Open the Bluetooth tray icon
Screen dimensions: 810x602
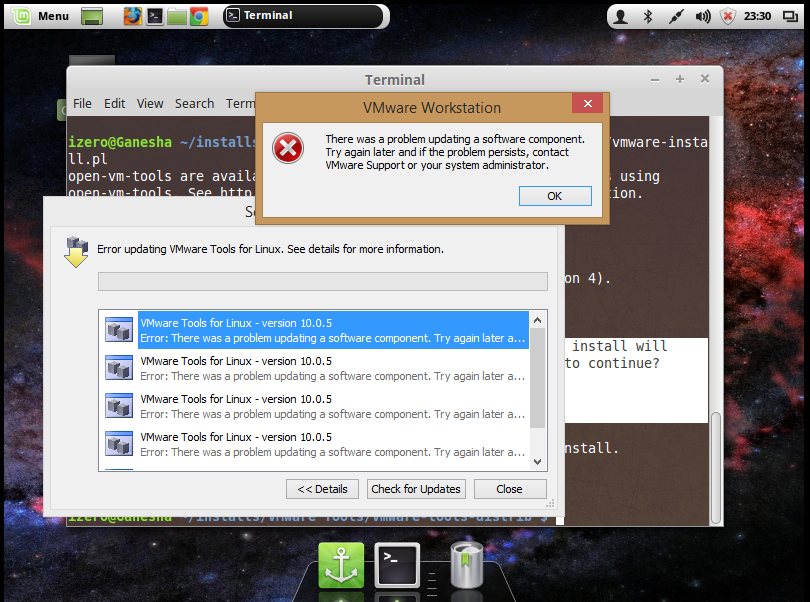[648, 17]
